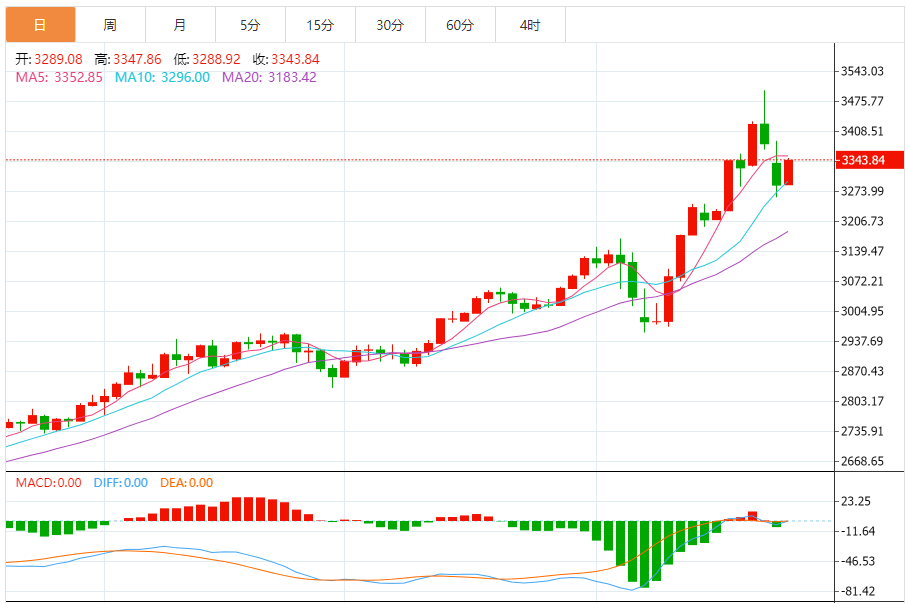Click the 3139.47 price axis label
This screenshot has width=909, height=603.
pos(863,251)
